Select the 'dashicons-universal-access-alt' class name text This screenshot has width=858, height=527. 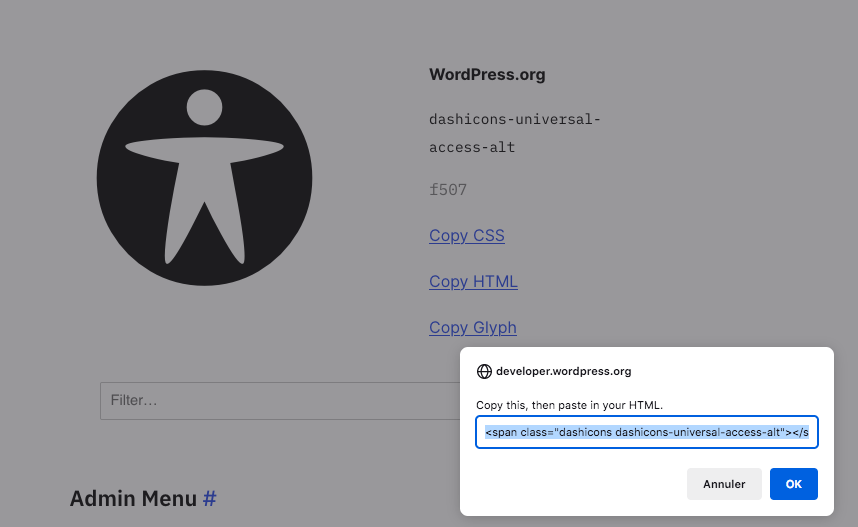(x=514, y=133)
